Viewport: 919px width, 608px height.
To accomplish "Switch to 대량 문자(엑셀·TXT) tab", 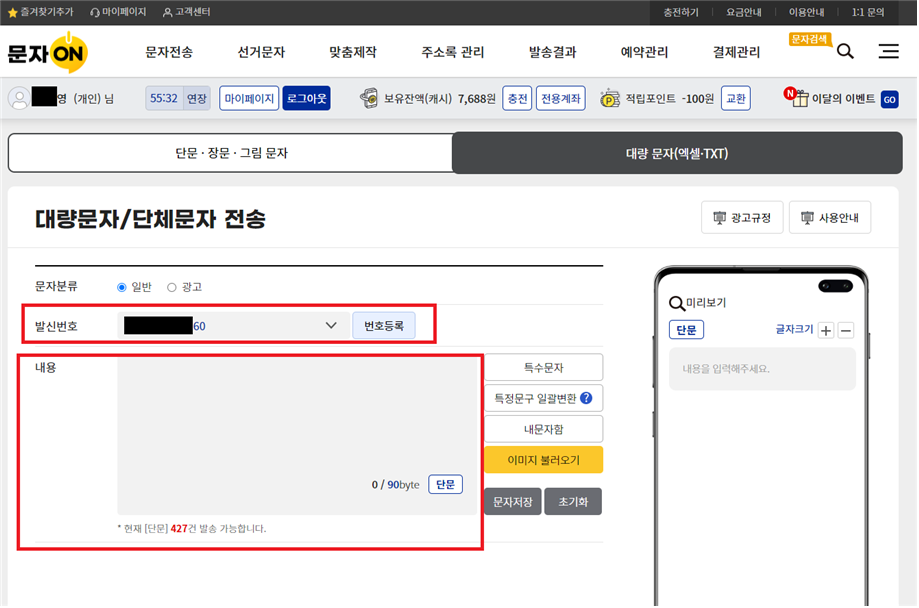I will [x=677, y=153].
